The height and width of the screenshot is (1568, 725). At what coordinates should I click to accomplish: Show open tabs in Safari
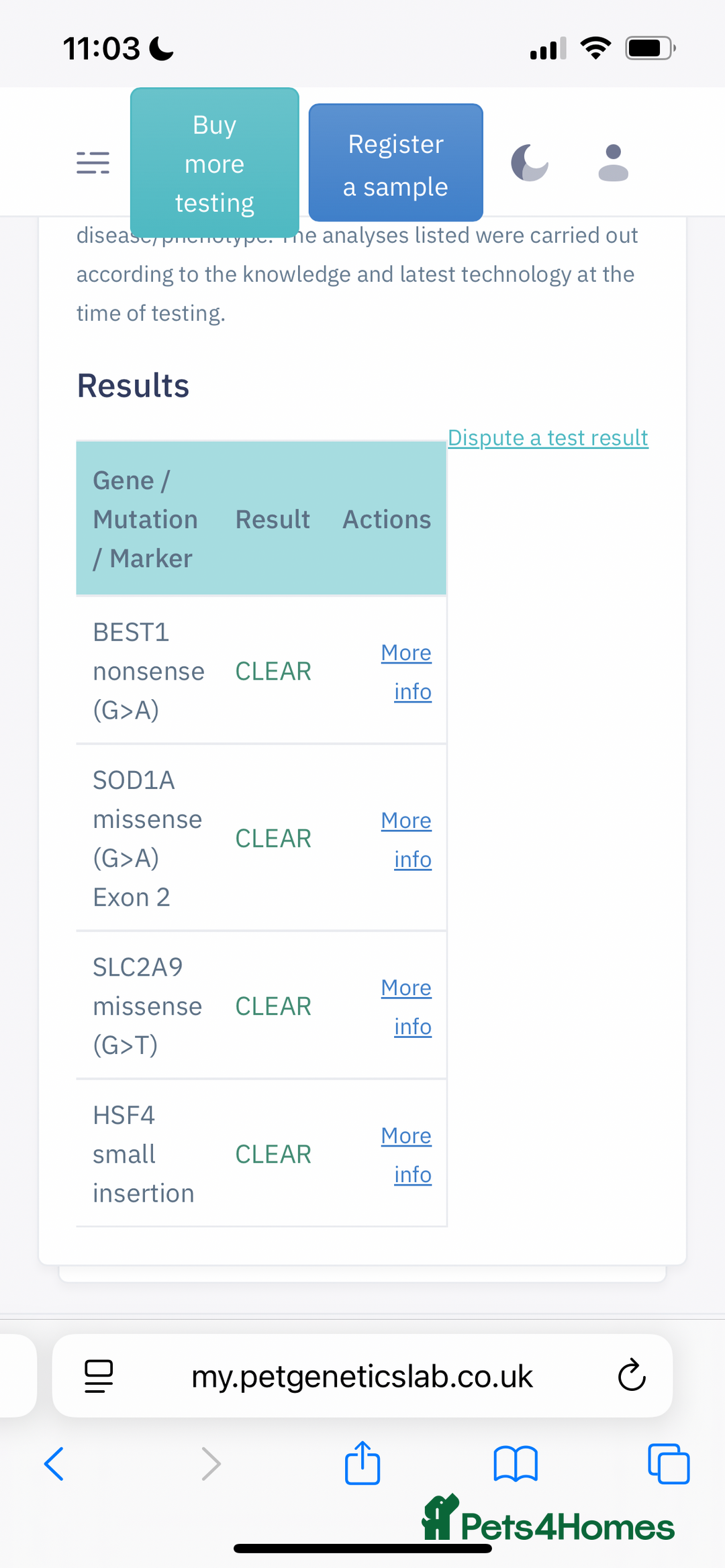[x=668, y=1463]
